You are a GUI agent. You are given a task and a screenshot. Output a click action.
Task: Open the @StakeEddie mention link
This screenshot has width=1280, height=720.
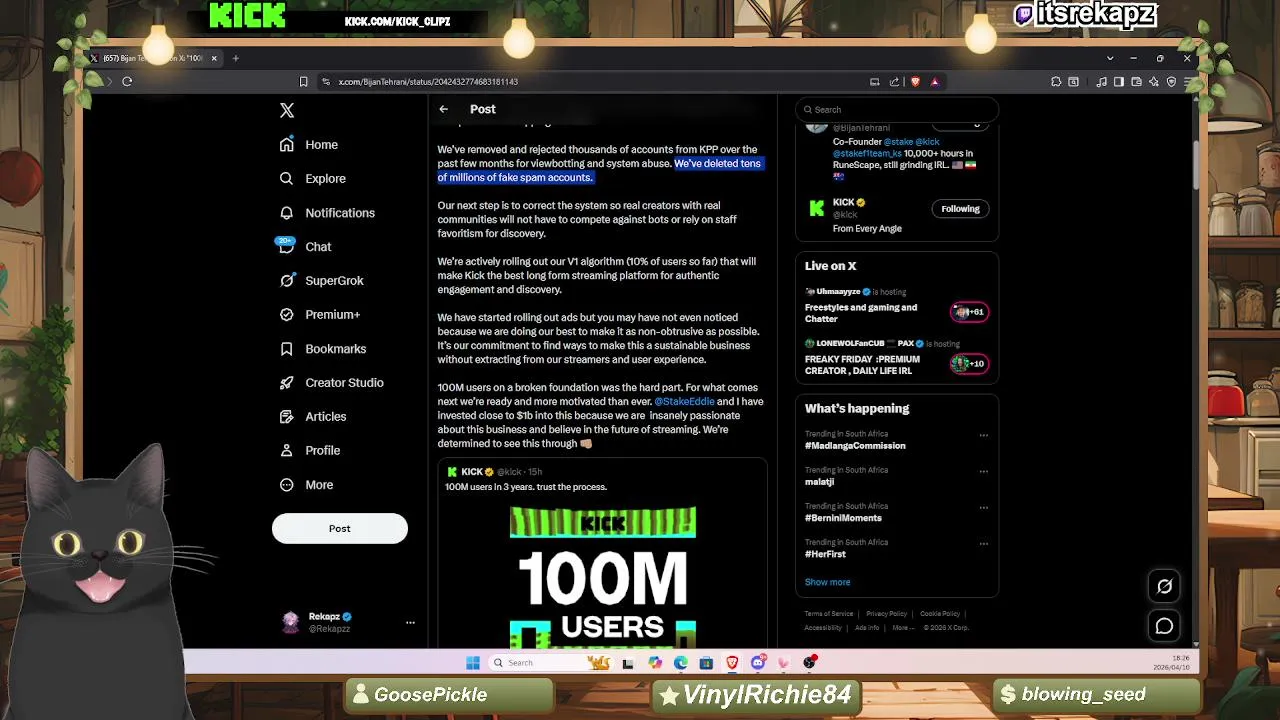point(684,402)
